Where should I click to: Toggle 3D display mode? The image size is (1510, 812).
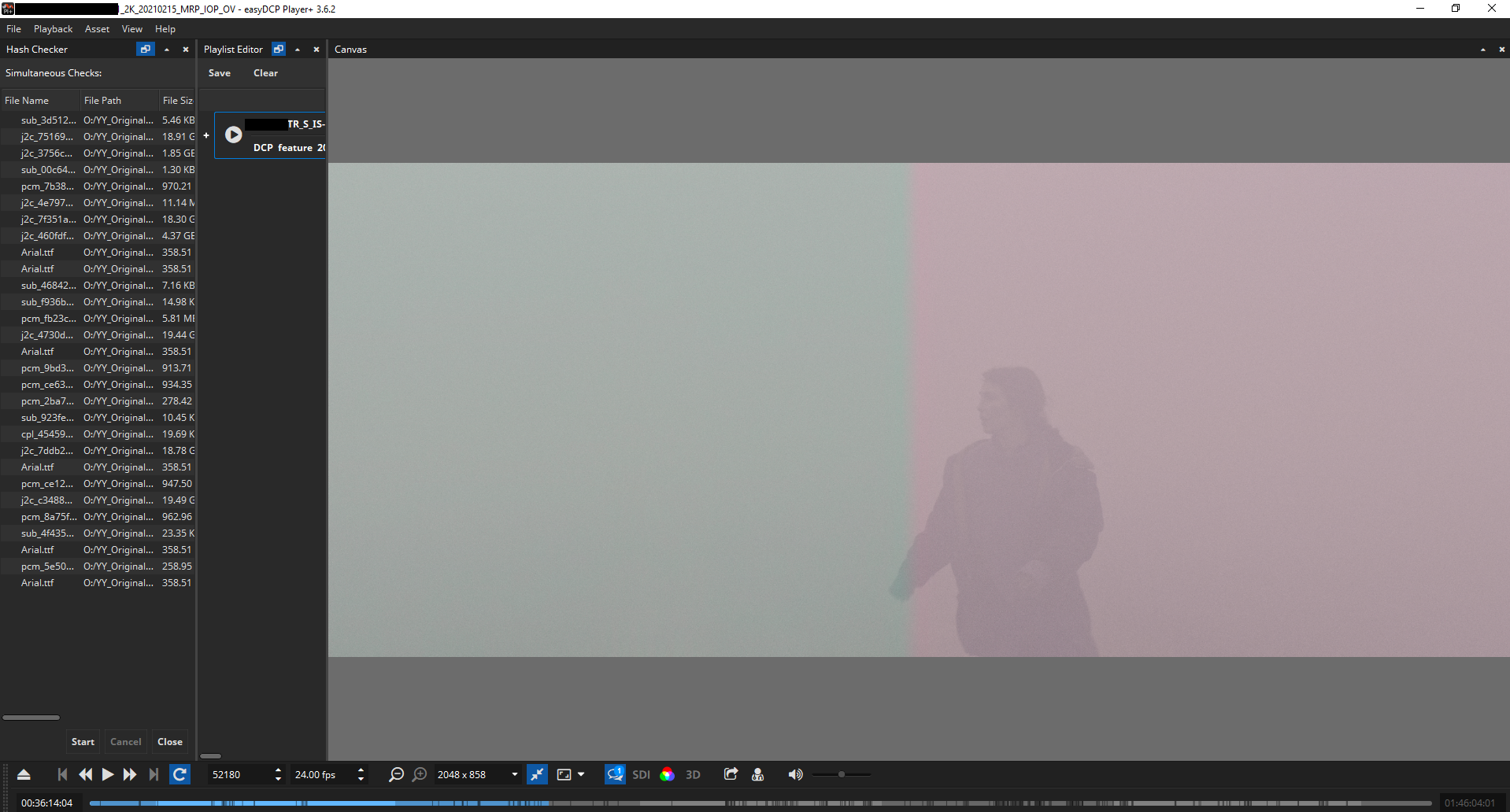[693, 775]
